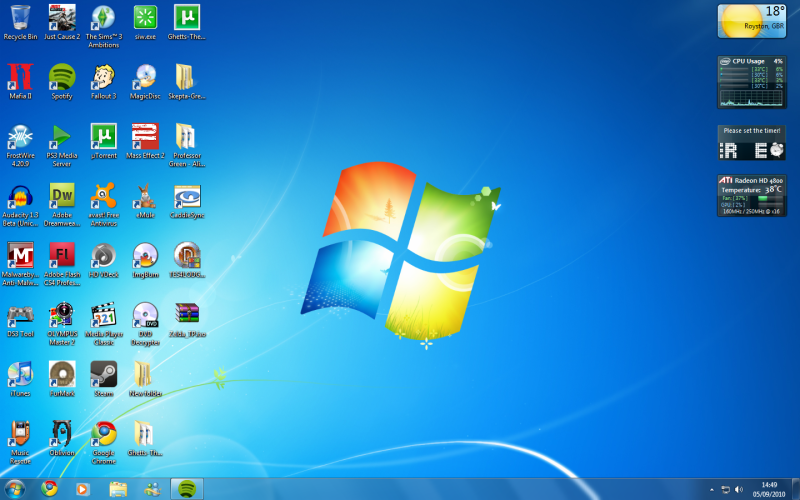Select the siw.exe desktop icon
The height and width of the screenshot is (500, 800).
coord(145,22)
